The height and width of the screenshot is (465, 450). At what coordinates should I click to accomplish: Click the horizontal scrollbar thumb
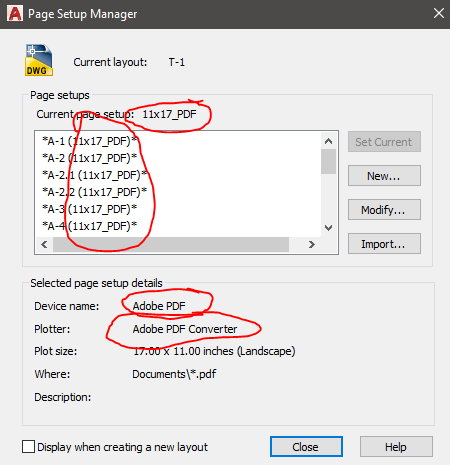pos(171,245)
